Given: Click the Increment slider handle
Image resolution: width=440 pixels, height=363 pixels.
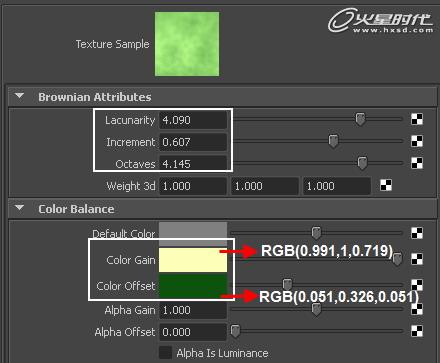Looking at the screenshot, I should pos(333,141).
